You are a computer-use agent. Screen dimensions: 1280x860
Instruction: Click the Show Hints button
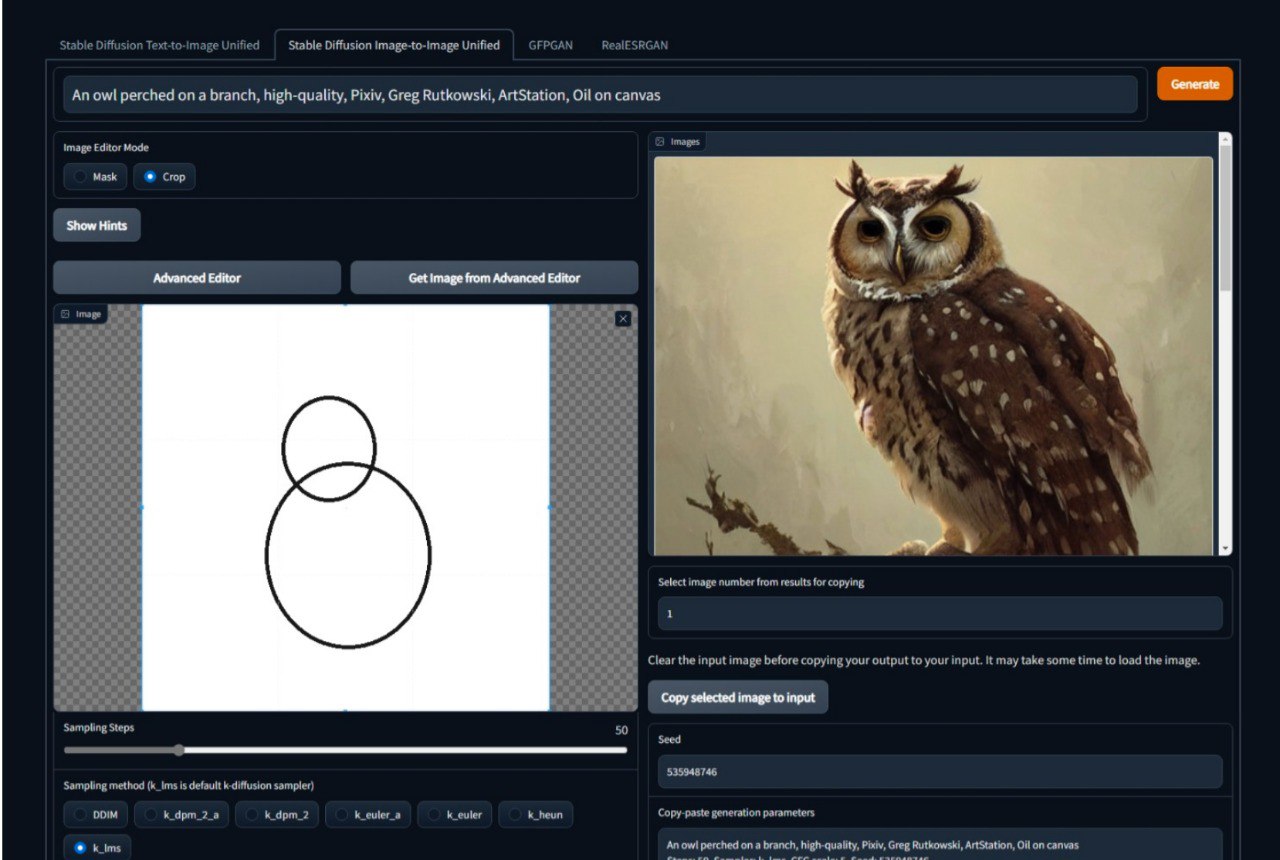click(x=97, y=226)
